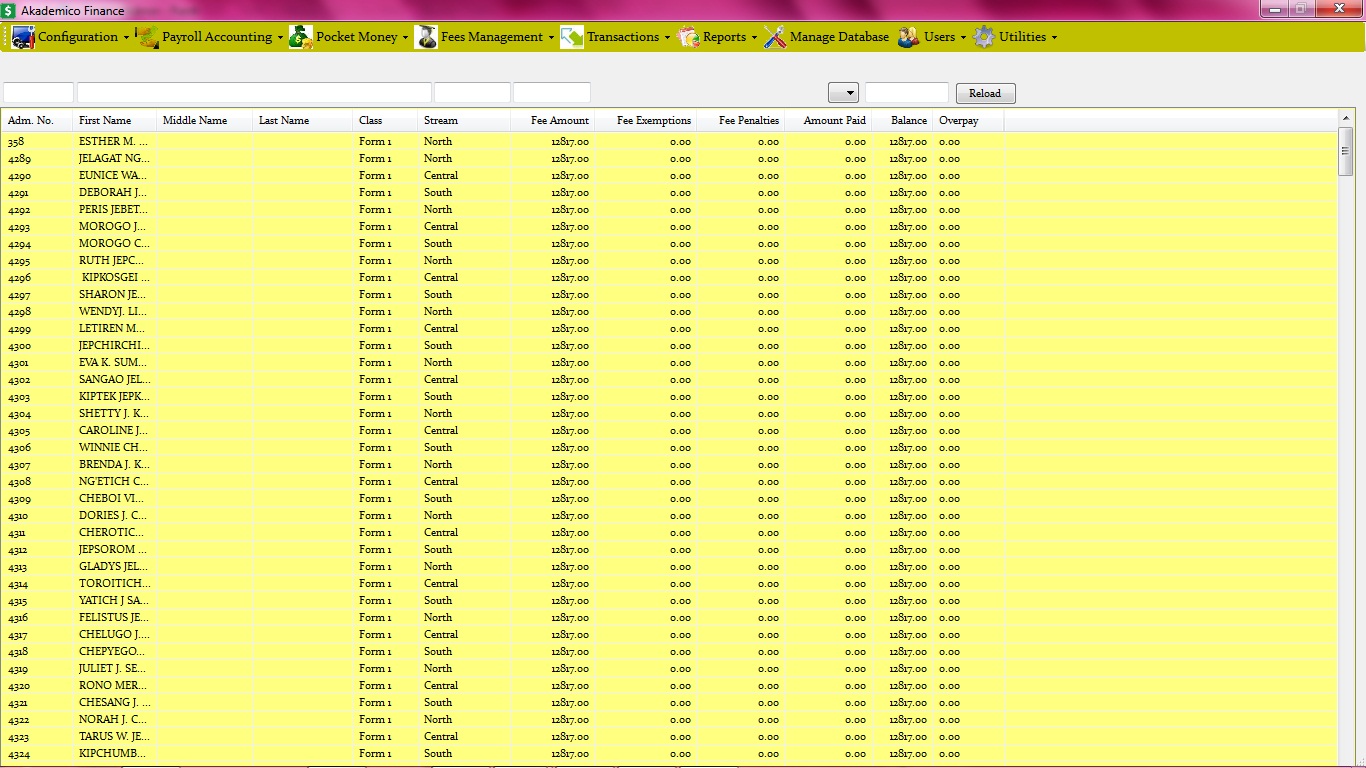The width and height of the screenshot is (1366, 768).
Task: Expand the Payroll Accounting dropdown arrow
Action: [280, 38]
